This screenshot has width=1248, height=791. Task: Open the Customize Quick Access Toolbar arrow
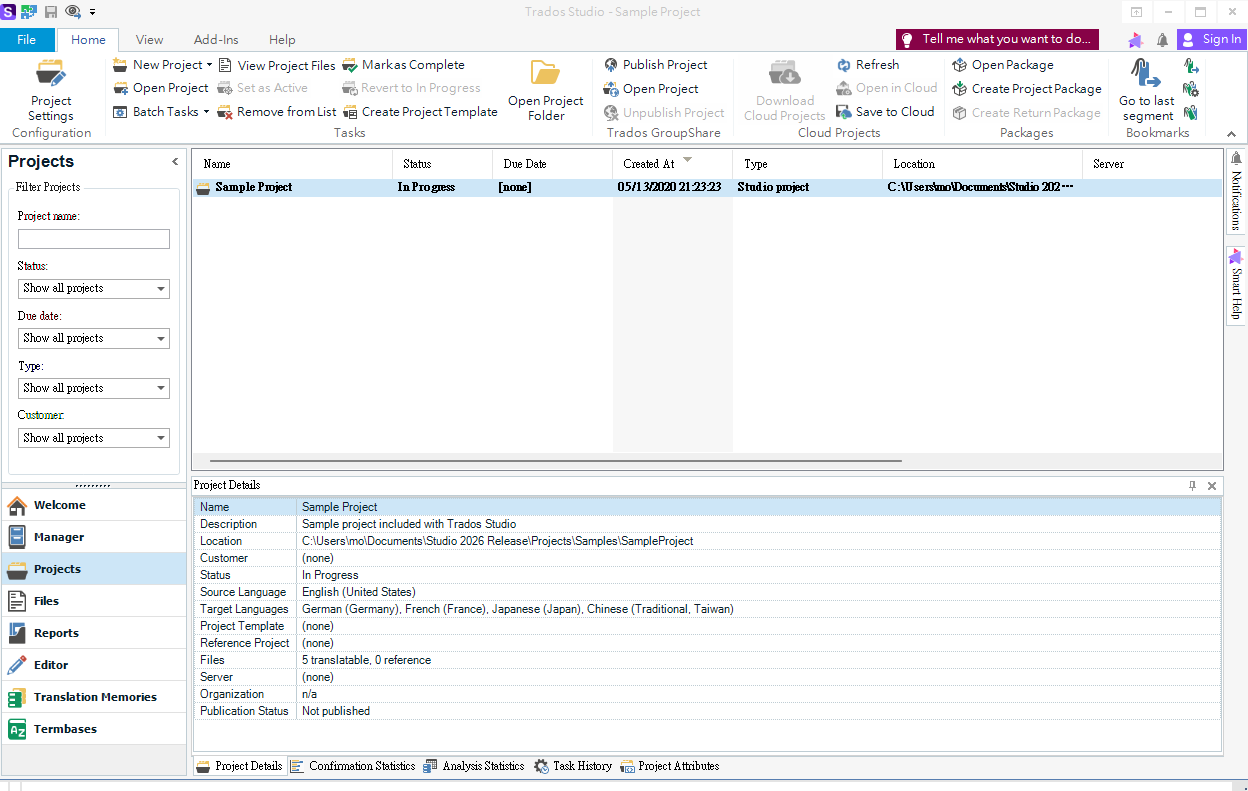pos(93,12)
